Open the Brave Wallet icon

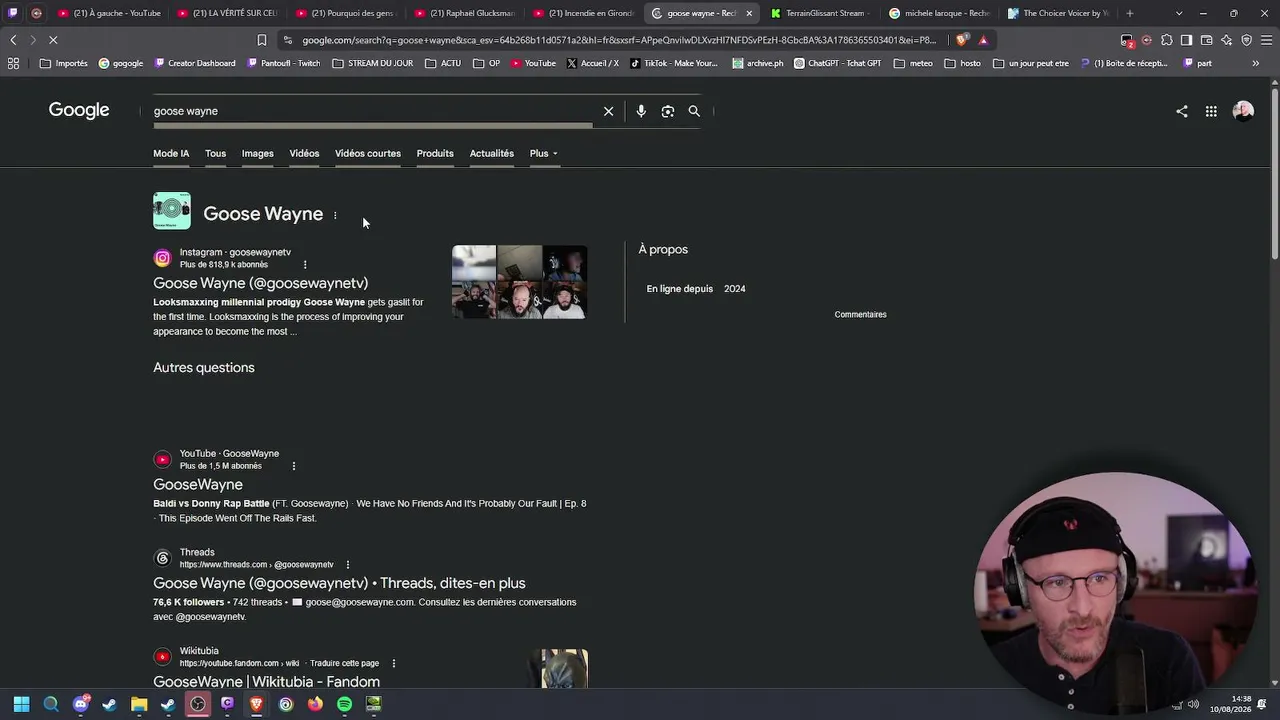(1206, 40)
